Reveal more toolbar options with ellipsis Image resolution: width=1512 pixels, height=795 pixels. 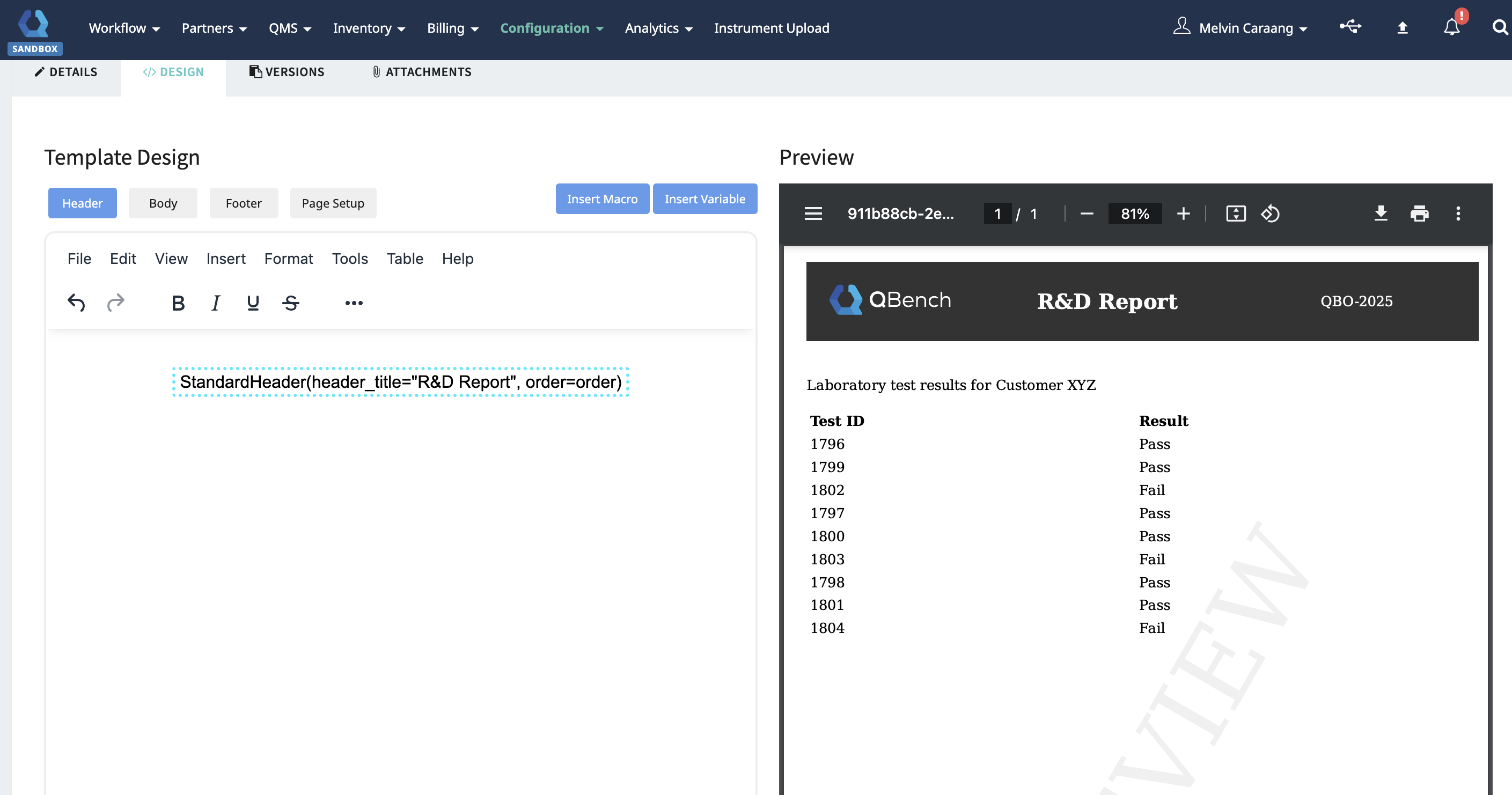coord(354,303)
